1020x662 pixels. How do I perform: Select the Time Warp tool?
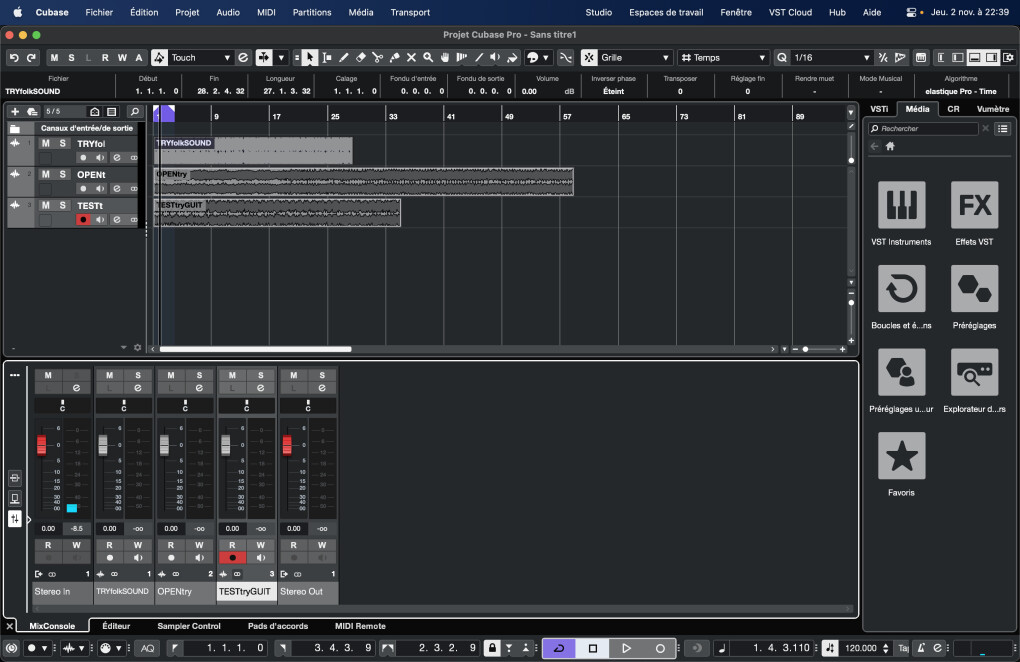(462, 58)
